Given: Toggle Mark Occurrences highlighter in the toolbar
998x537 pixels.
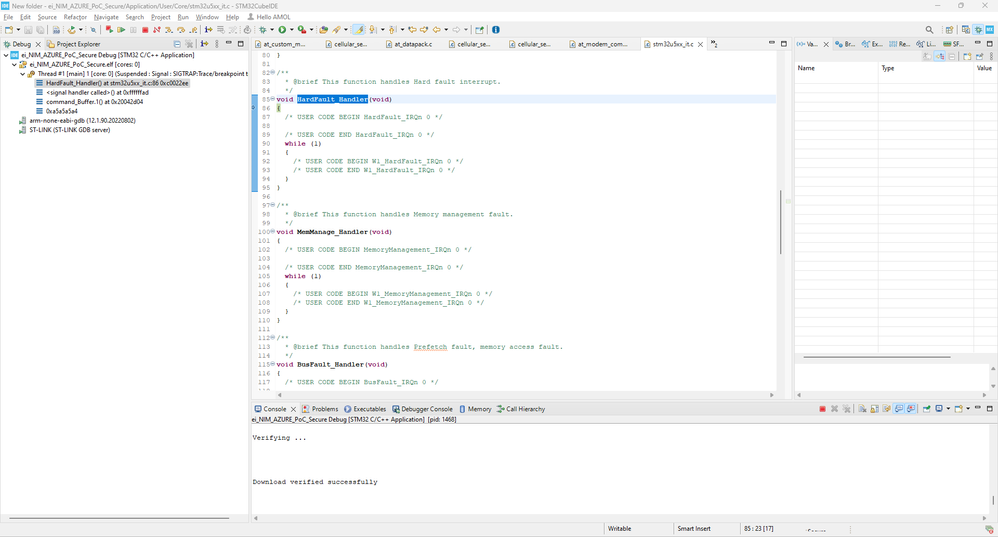Looking at the screenshot, I should tap(358, 29).
